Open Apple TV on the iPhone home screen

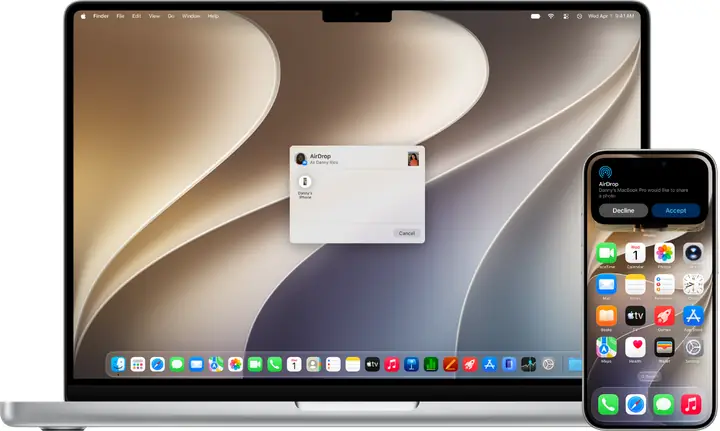pos(635,316)
